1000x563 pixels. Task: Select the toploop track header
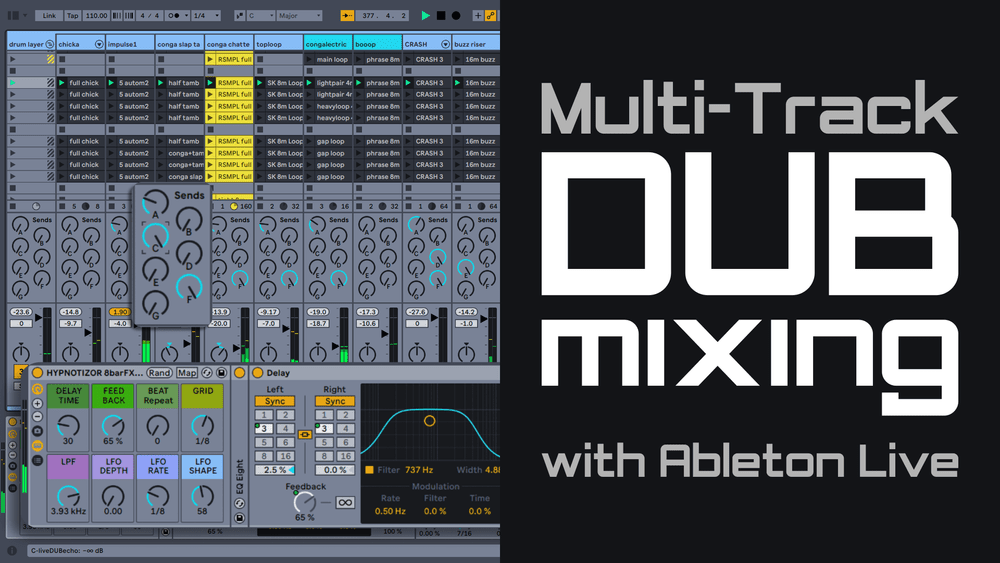coord(278,44)
